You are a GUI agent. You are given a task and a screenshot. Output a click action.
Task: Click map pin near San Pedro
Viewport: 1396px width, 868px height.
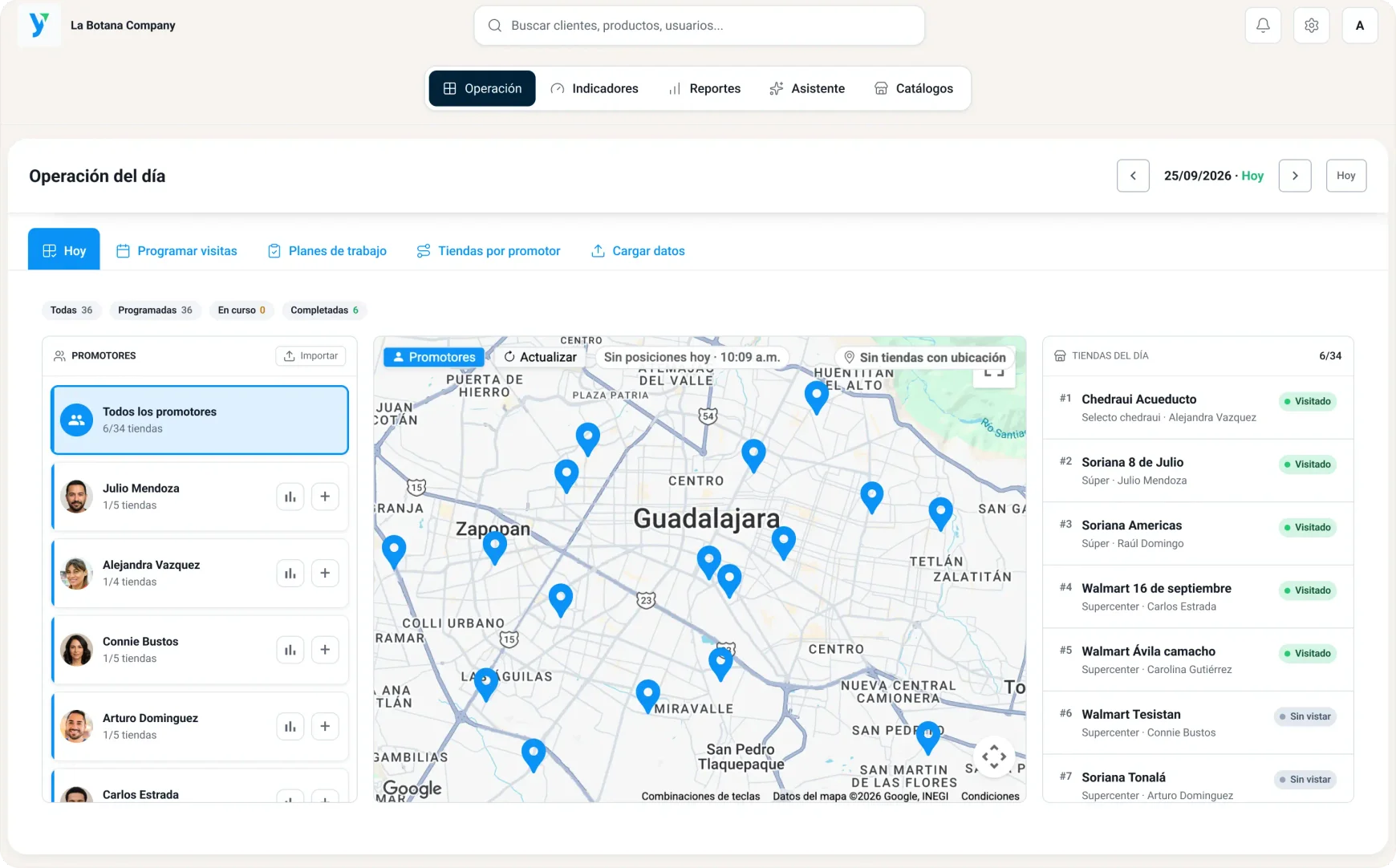[x=927, y=736]
